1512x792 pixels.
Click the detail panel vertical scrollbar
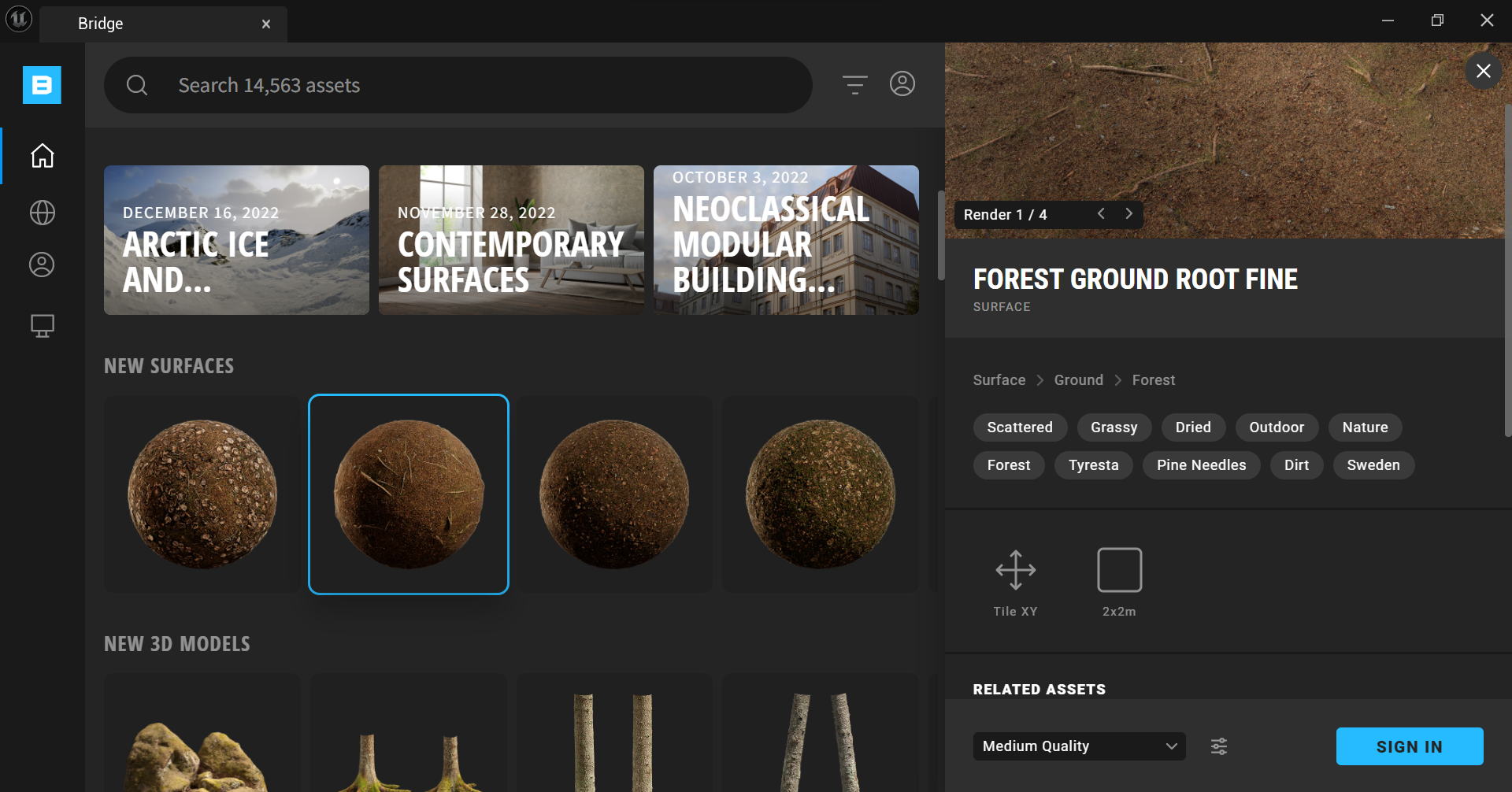1507,270
